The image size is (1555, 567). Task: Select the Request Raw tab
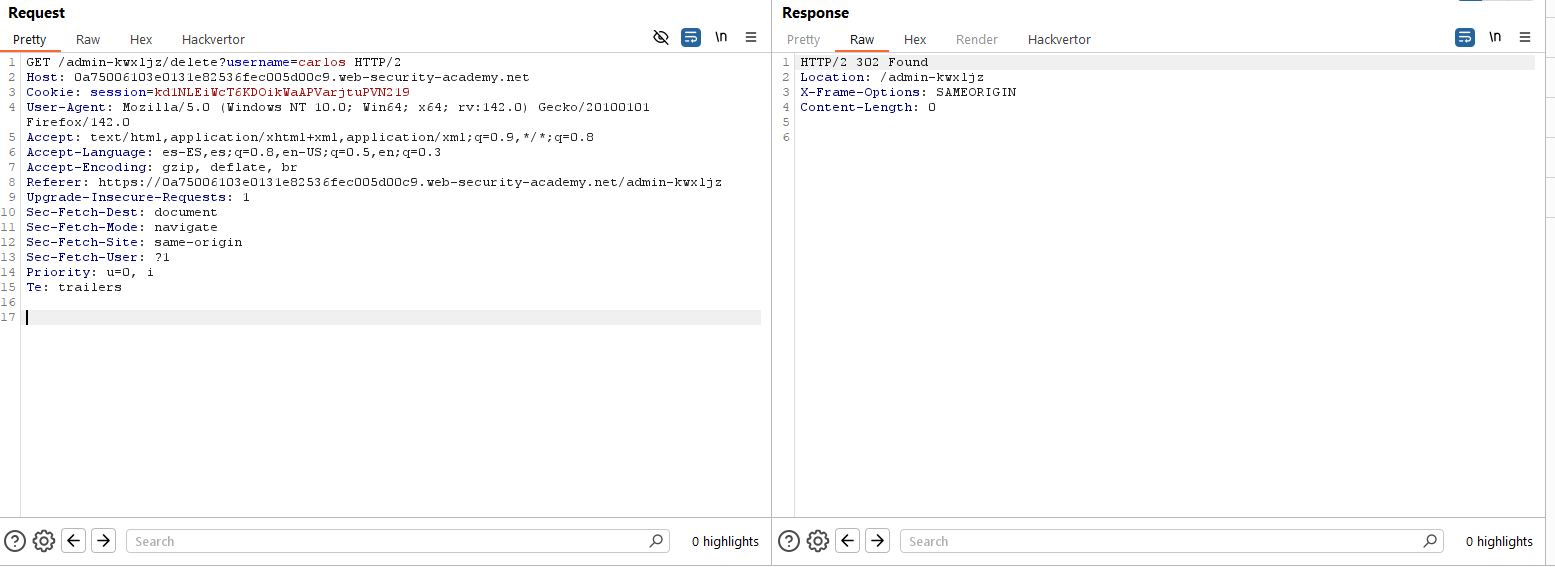[x=88, y=40]
